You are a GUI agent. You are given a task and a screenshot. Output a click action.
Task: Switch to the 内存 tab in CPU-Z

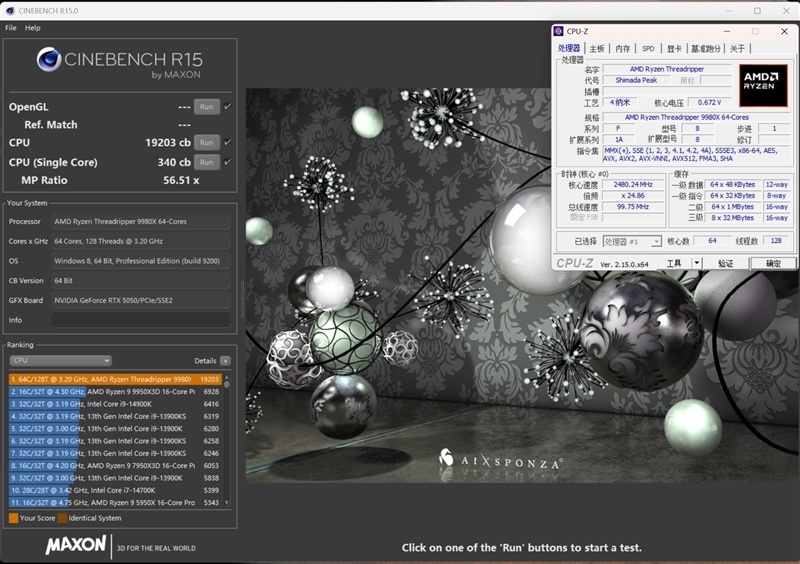click(623, 48)
